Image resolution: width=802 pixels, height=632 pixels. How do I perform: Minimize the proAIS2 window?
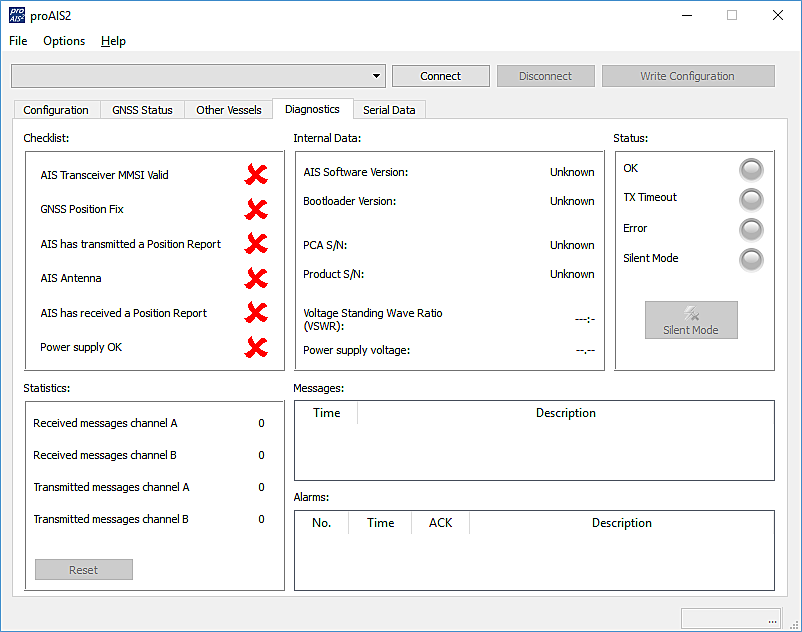pos(687,15)
